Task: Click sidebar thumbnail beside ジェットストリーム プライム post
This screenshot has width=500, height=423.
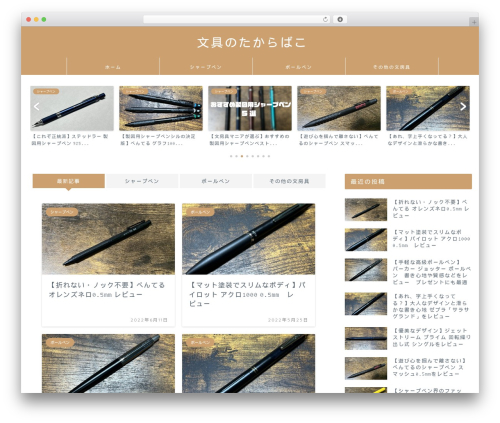Action: coord(366,338)
